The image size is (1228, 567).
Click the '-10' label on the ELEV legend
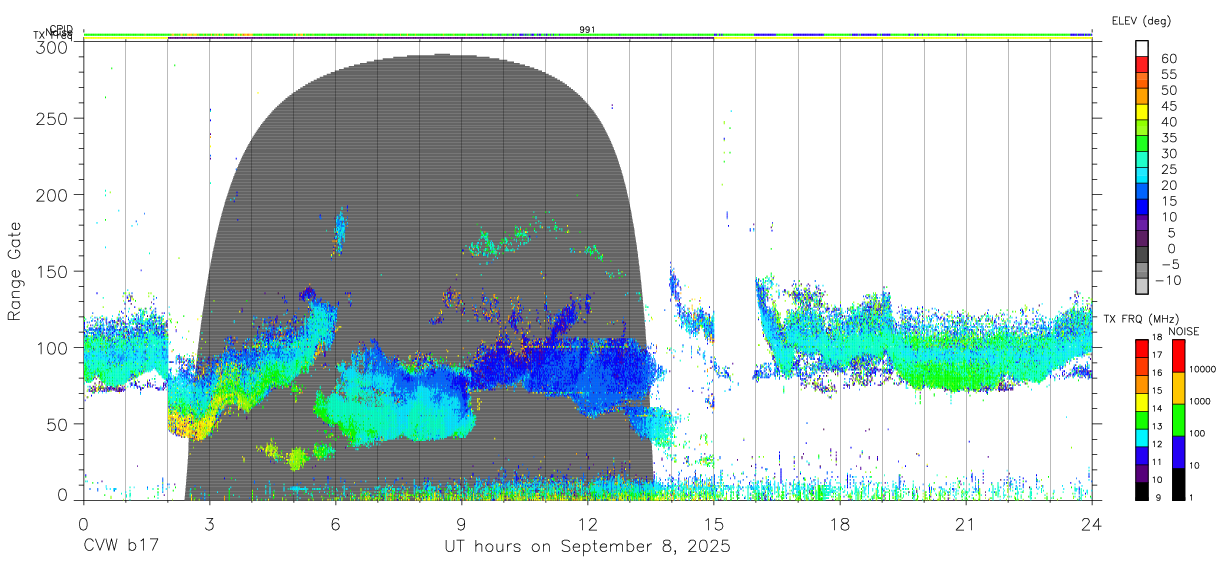1168,281
